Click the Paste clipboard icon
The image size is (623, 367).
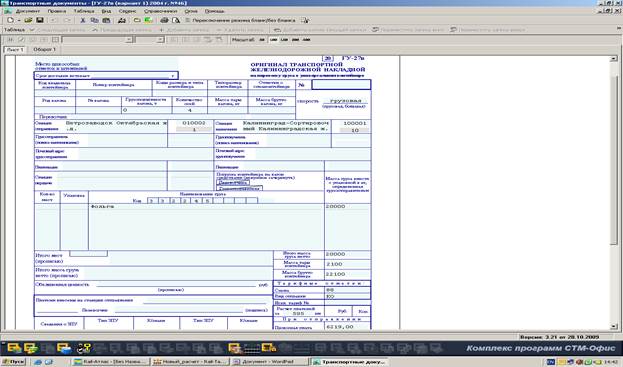click(x=106, y=20)
